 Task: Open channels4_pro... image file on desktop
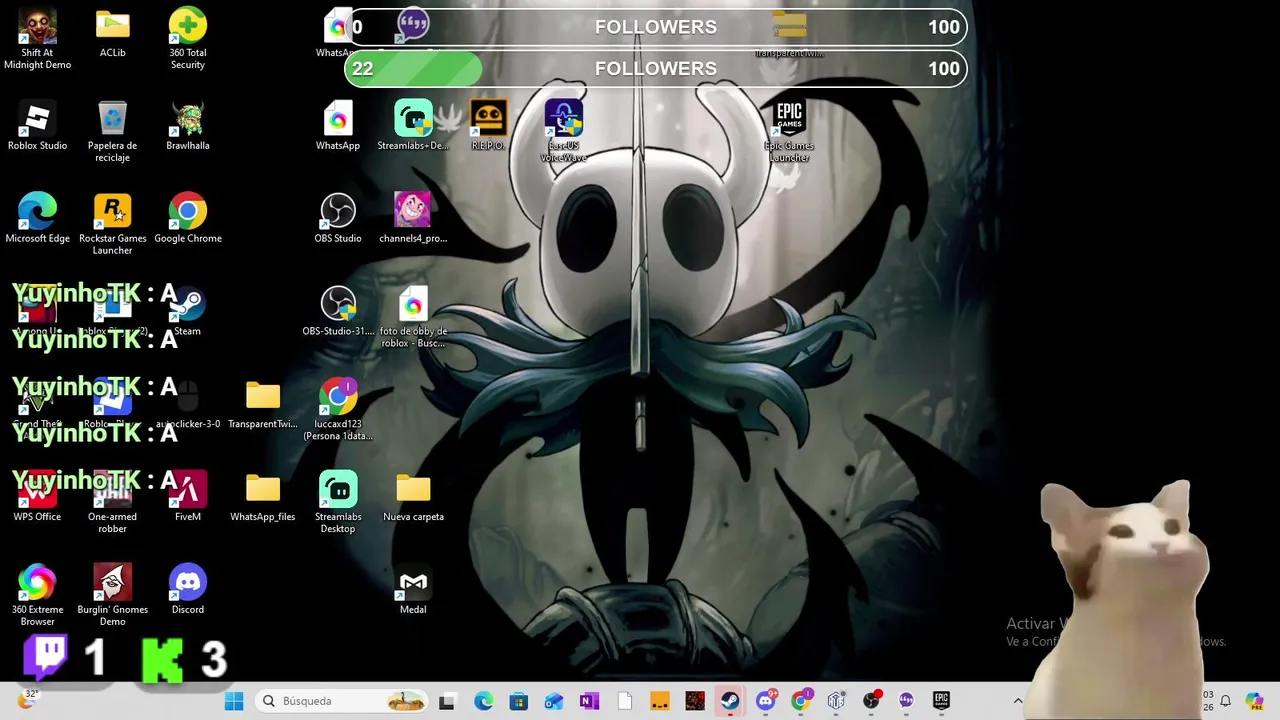[x=413, y=219]
